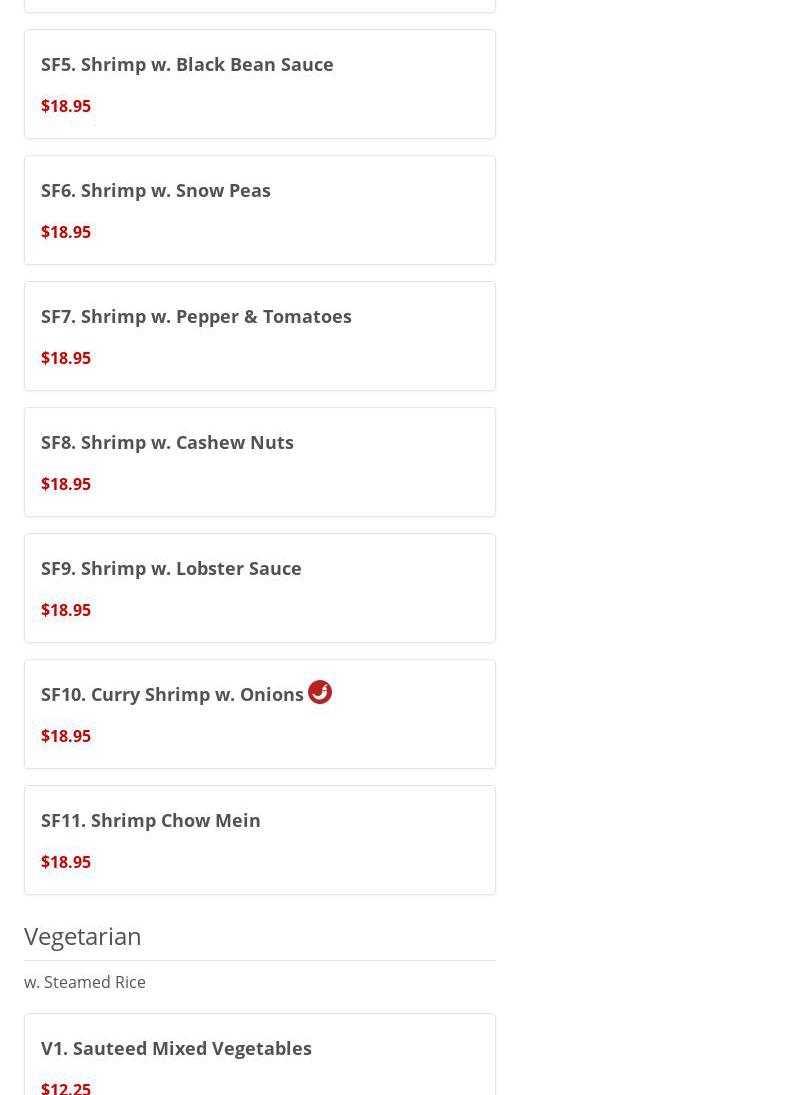
Task: Open SF5. Shrimp w. Black Bean Sauce
Action: [x=187, y=64]
